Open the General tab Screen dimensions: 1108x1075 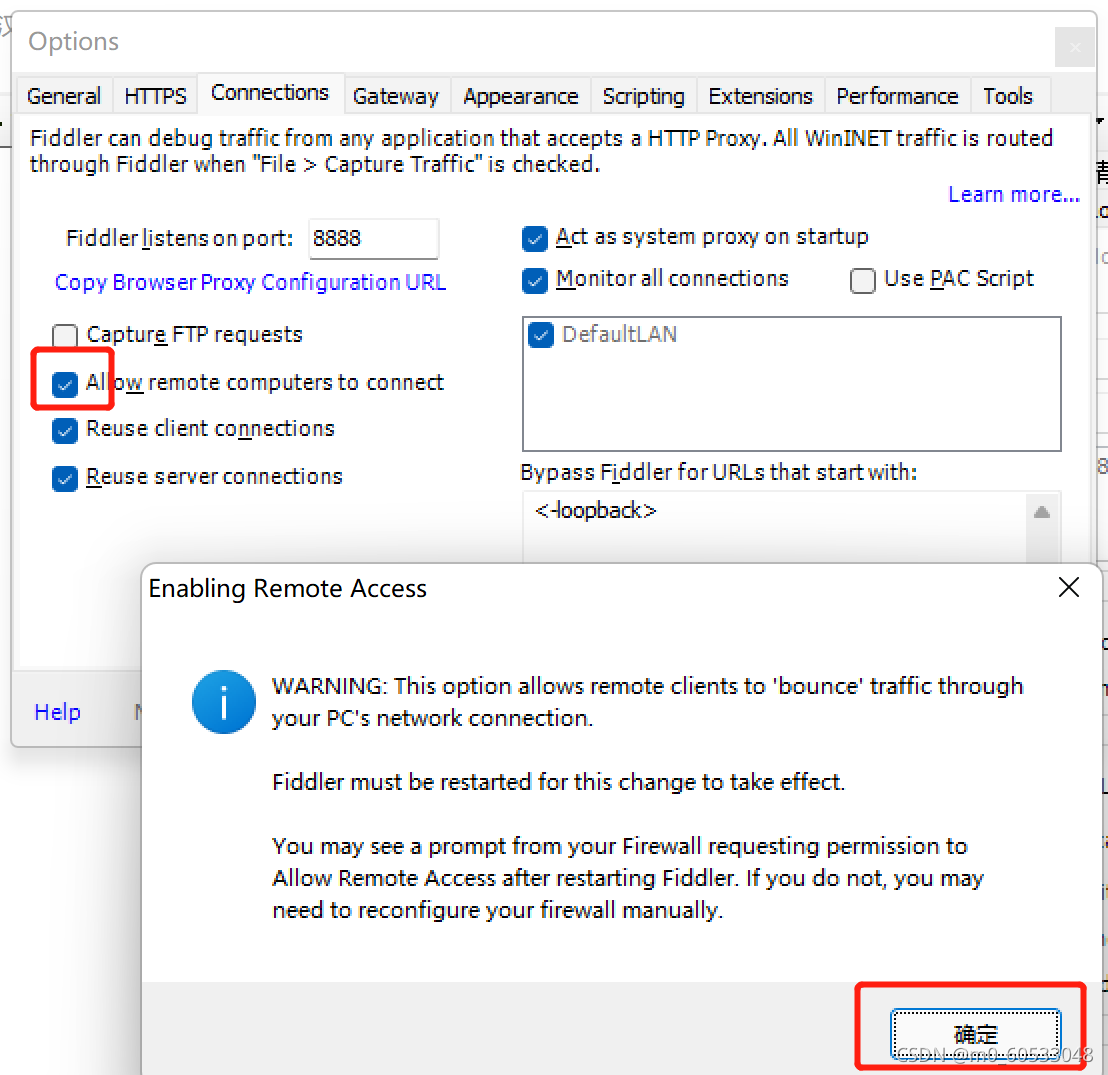(64, 95)
